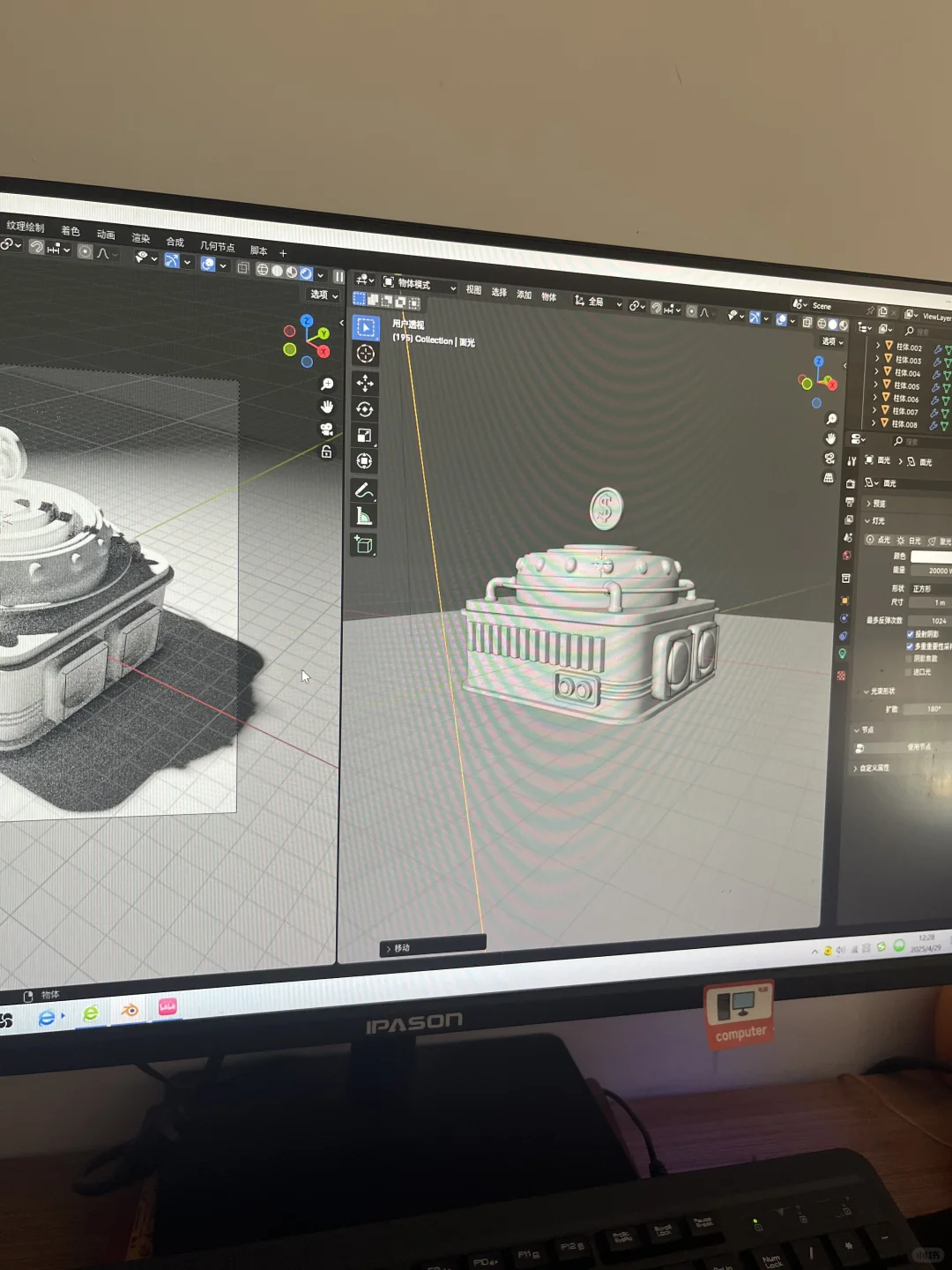Open the 物体模式 mode dropdown
Viewport: 952px width, 1270px height.
(x=420, y=284)
